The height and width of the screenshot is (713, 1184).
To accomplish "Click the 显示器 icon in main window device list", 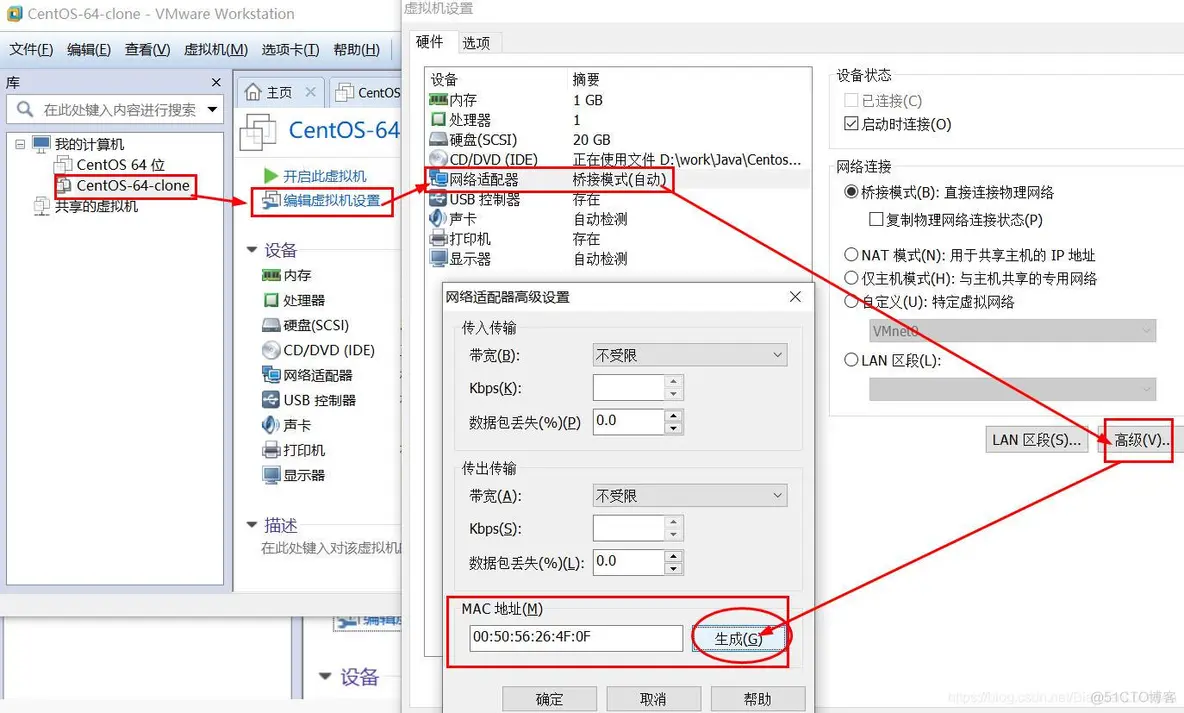I will pyautogui.click(x=271, y=475).
